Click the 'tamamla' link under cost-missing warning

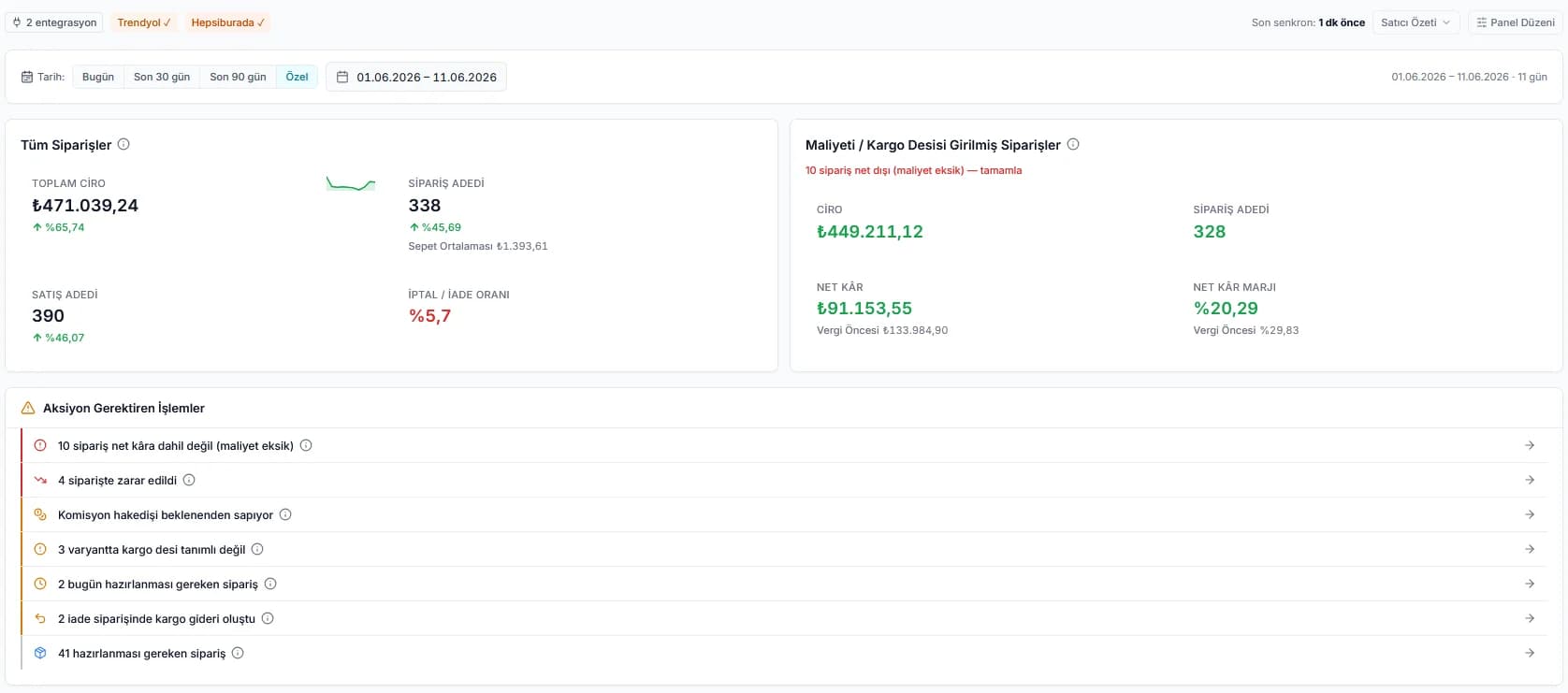1001,170
